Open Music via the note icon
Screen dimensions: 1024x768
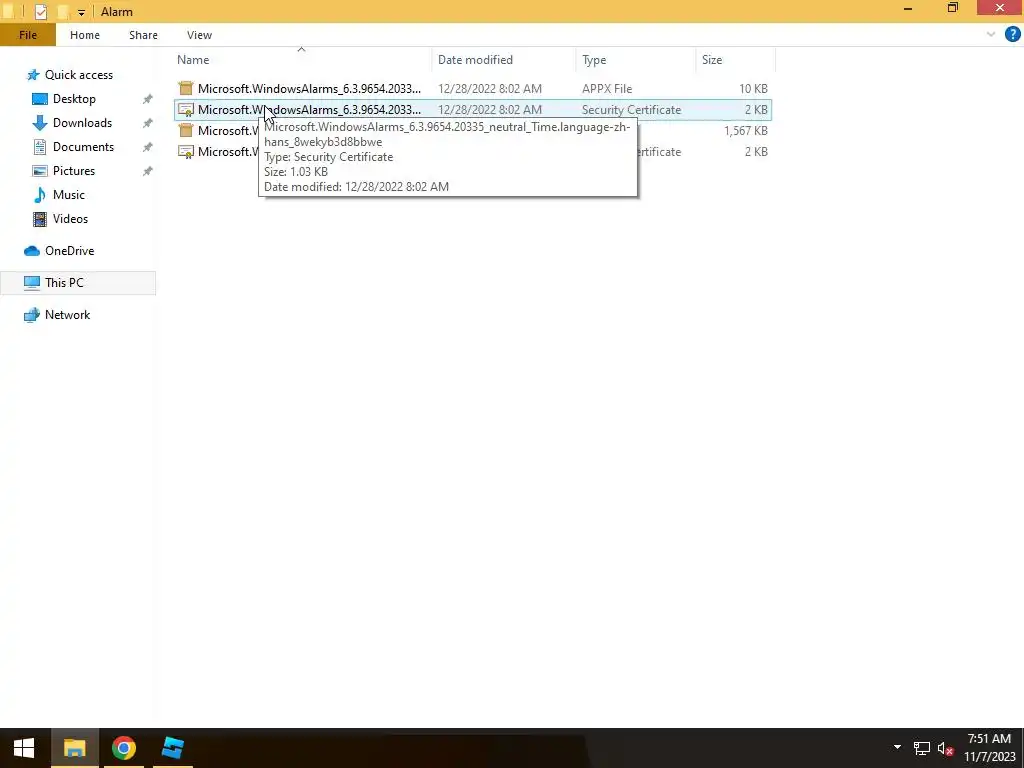pos(40,195)
